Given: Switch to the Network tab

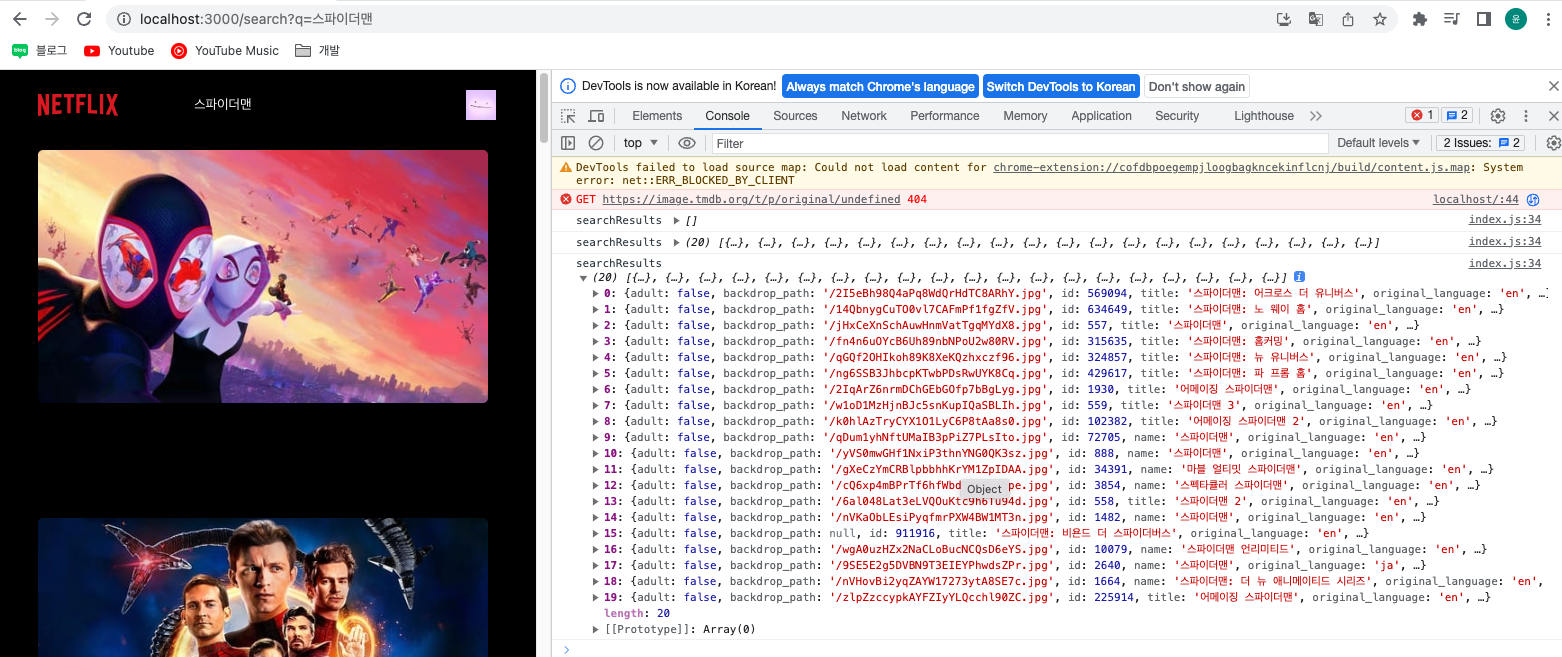Looking at the screenshot, I should click(864, 116).
